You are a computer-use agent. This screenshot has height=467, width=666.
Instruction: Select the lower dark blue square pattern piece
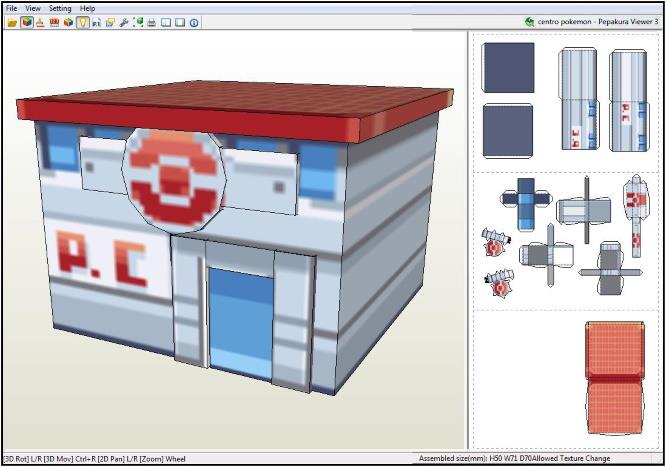click(x=508, y=130)
